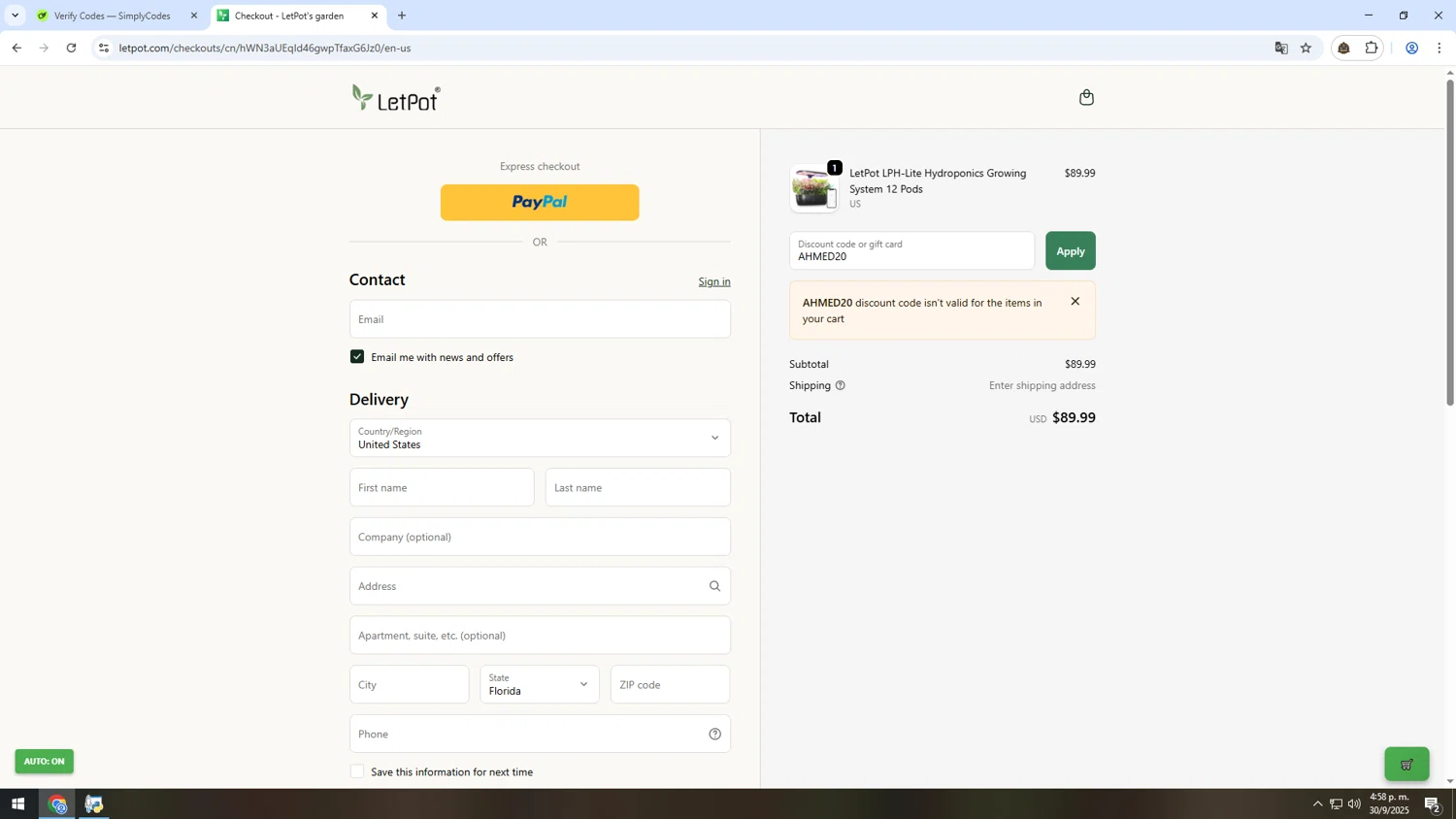Open the State dropdown showing Florida

[x=540, y=684]
